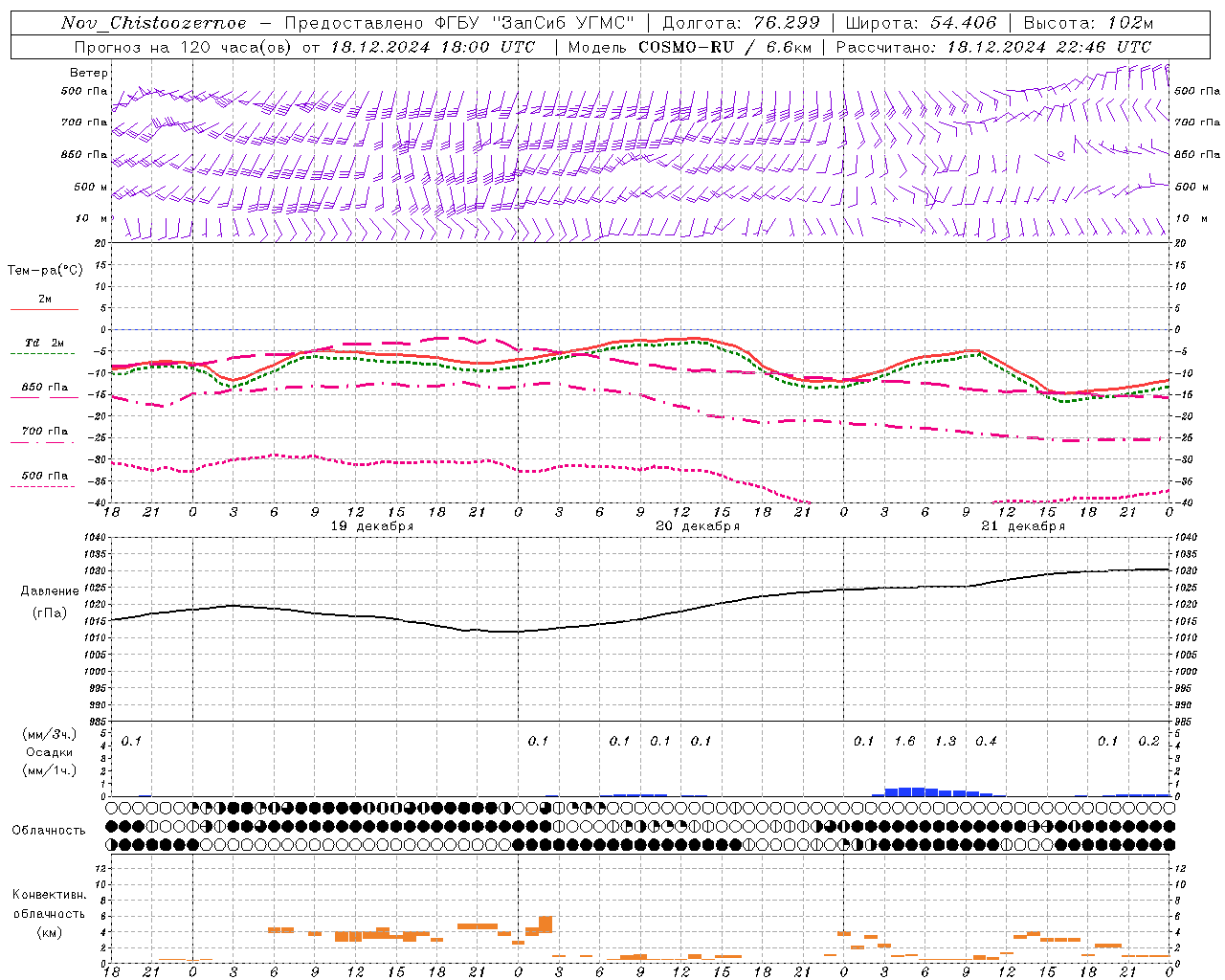The image size is (1225, 980).
Task: Click the black pressure curve
Action: pyautogui.click(x=639, y=617)
